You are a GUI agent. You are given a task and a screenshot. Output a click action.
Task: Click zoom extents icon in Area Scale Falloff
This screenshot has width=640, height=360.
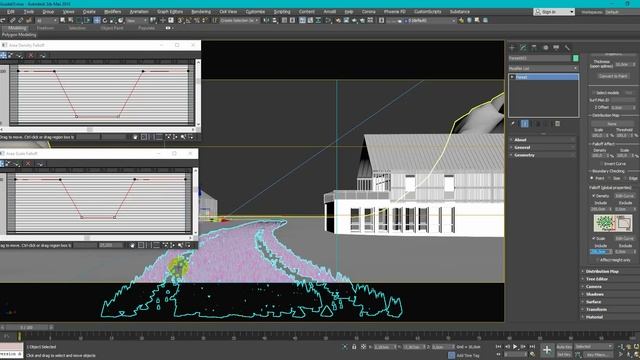coord(141,245)
